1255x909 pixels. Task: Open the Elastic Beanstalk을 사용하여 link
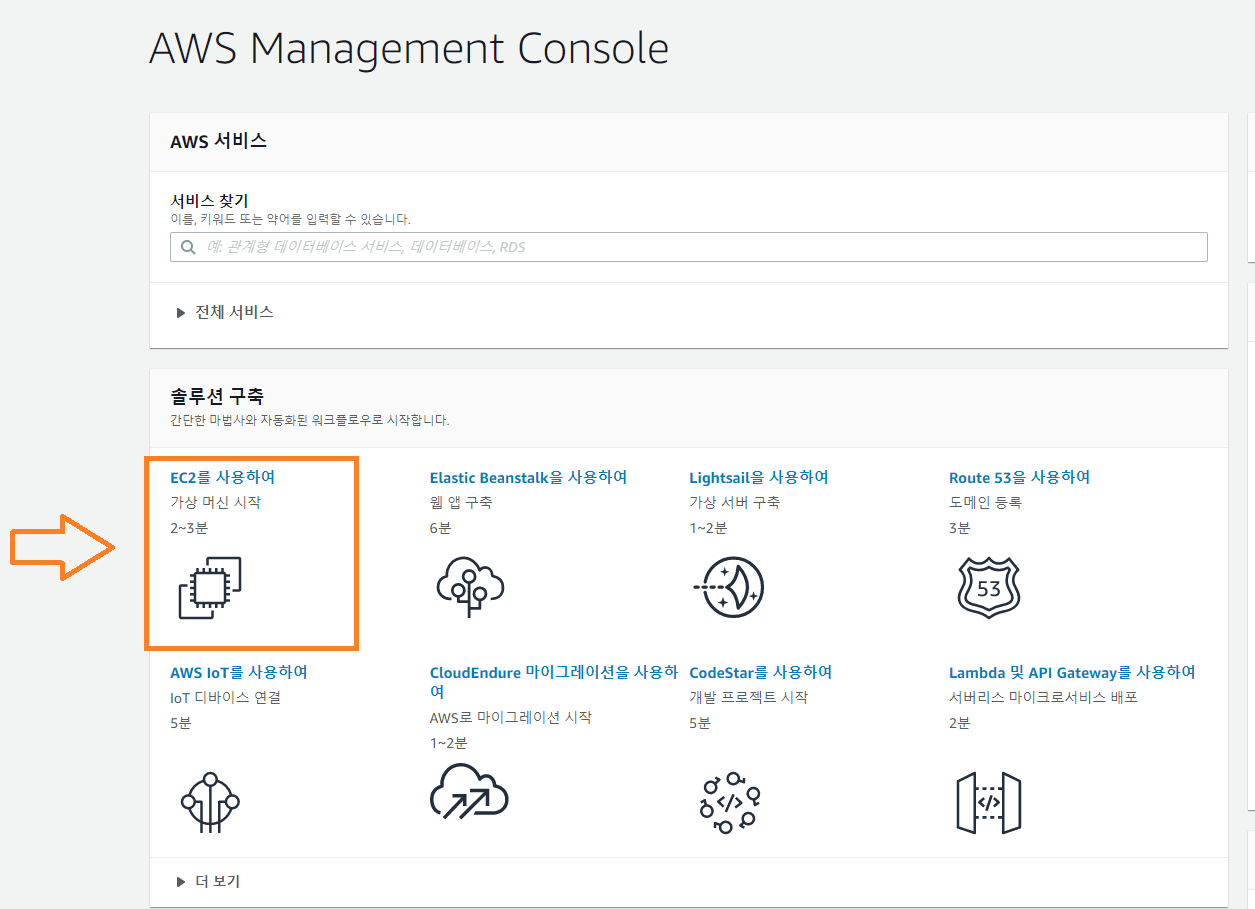528,478
